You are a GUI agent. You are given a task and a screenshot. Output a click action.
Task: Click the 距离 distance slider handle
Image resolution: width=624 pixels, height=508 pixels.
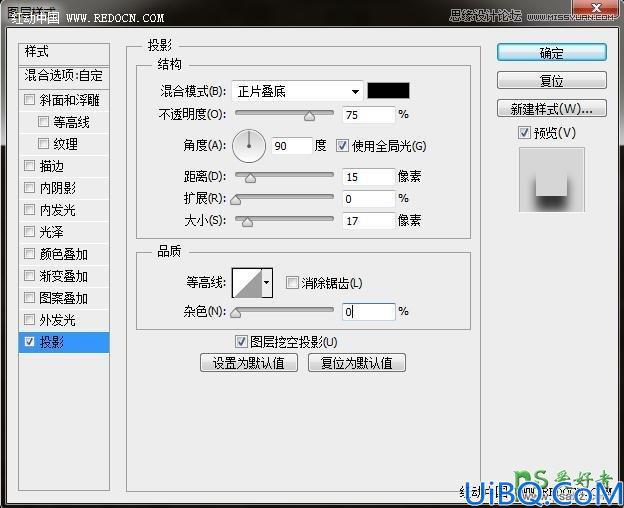coord(250,178)
